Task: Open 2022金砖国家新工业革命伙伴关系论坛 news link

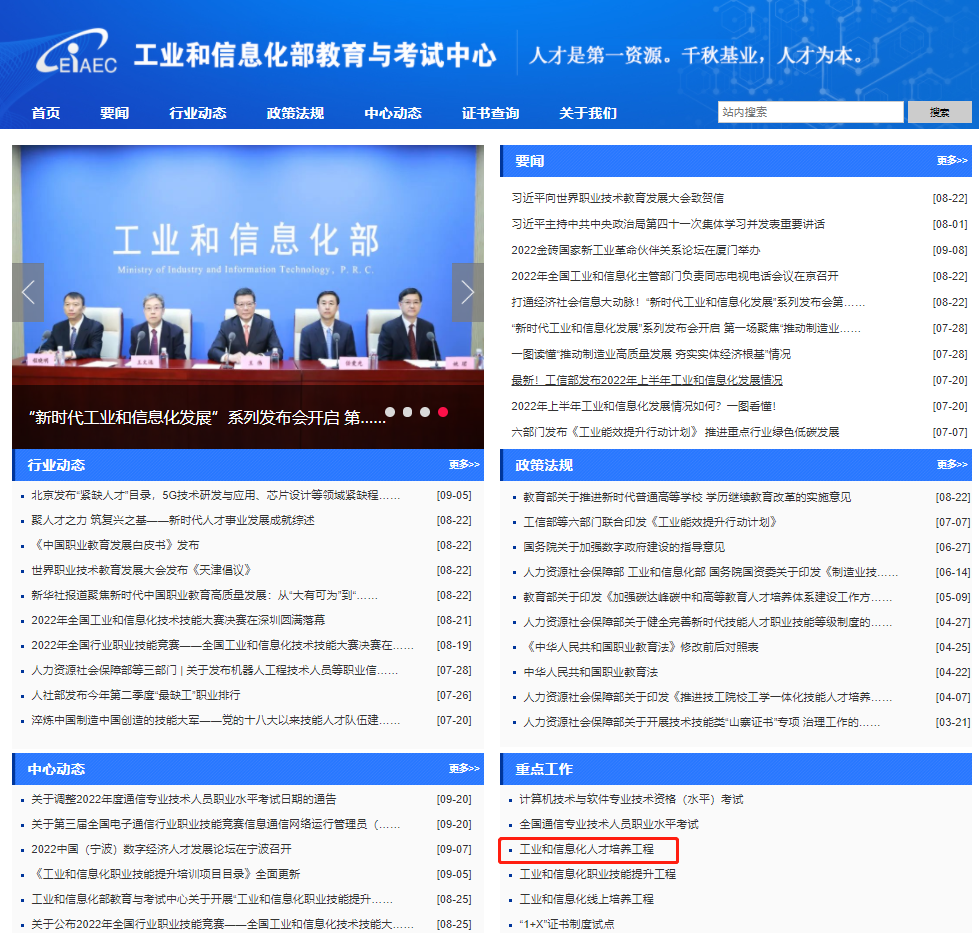Action: pyautogui.click(x=636, y=250)
